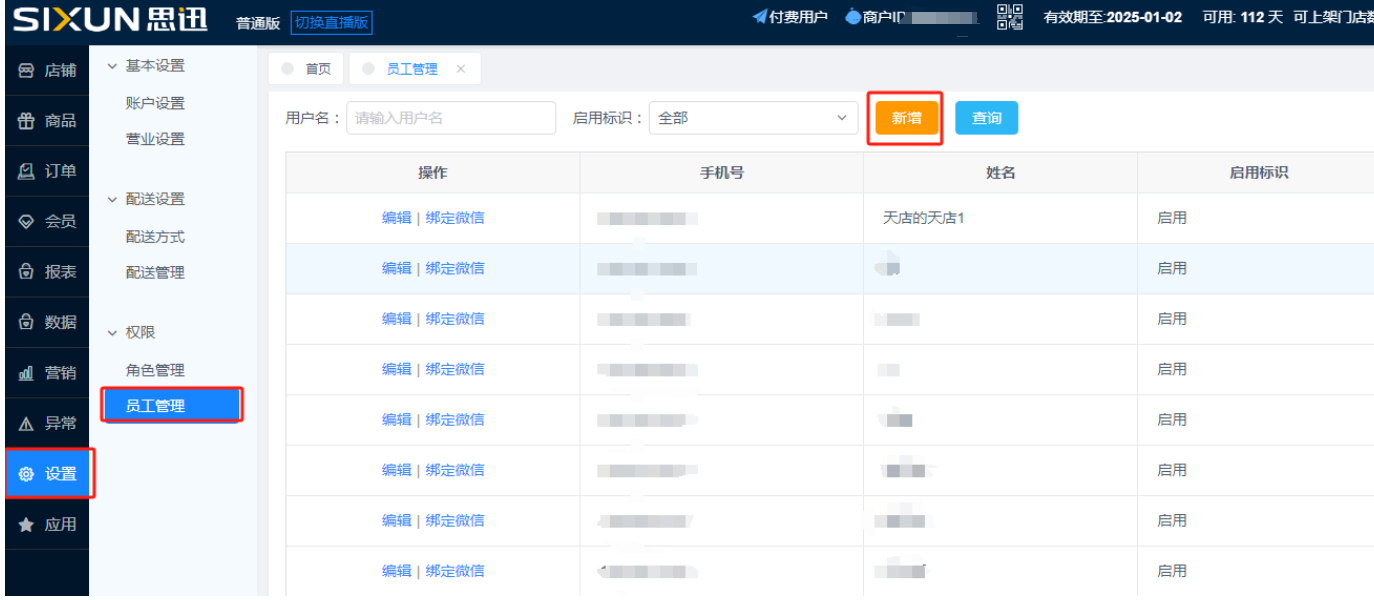Click the QR code icon in header
This screenshot has width=1374, height=600.
pyautogui.click(x=1010, y=18)
